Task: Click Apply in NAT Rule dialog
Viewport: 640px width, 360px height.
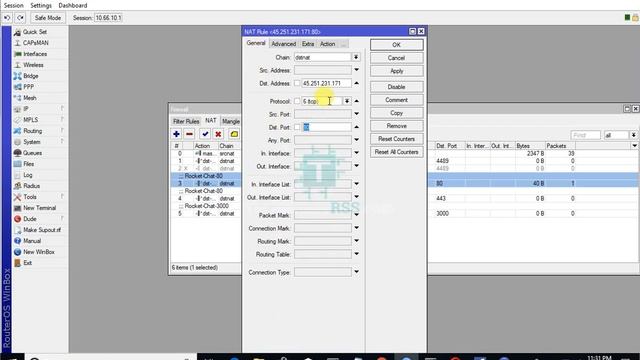Action: pyautogui.click(x=396, y=71)
